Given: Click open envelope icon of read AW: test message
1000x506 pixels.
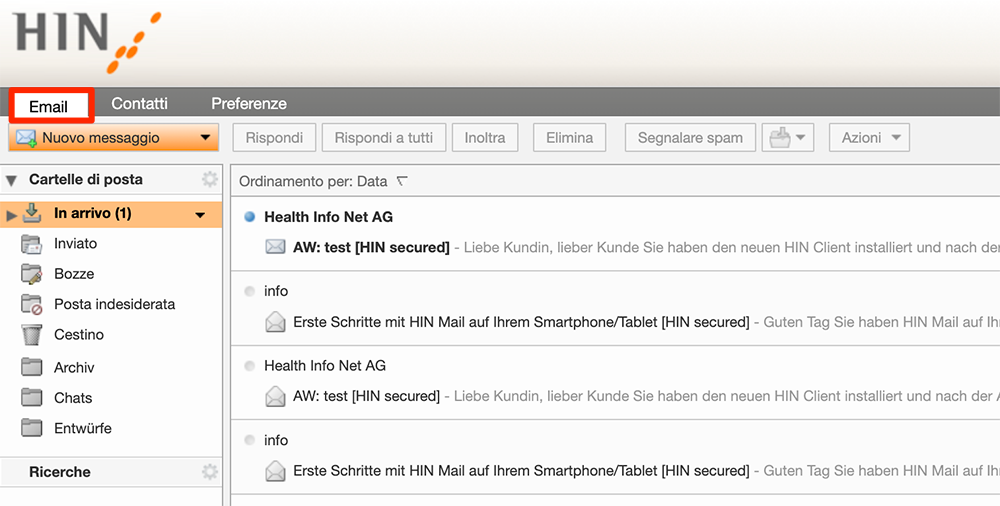Looking at the screenshot, I should [x=276, y=396].
